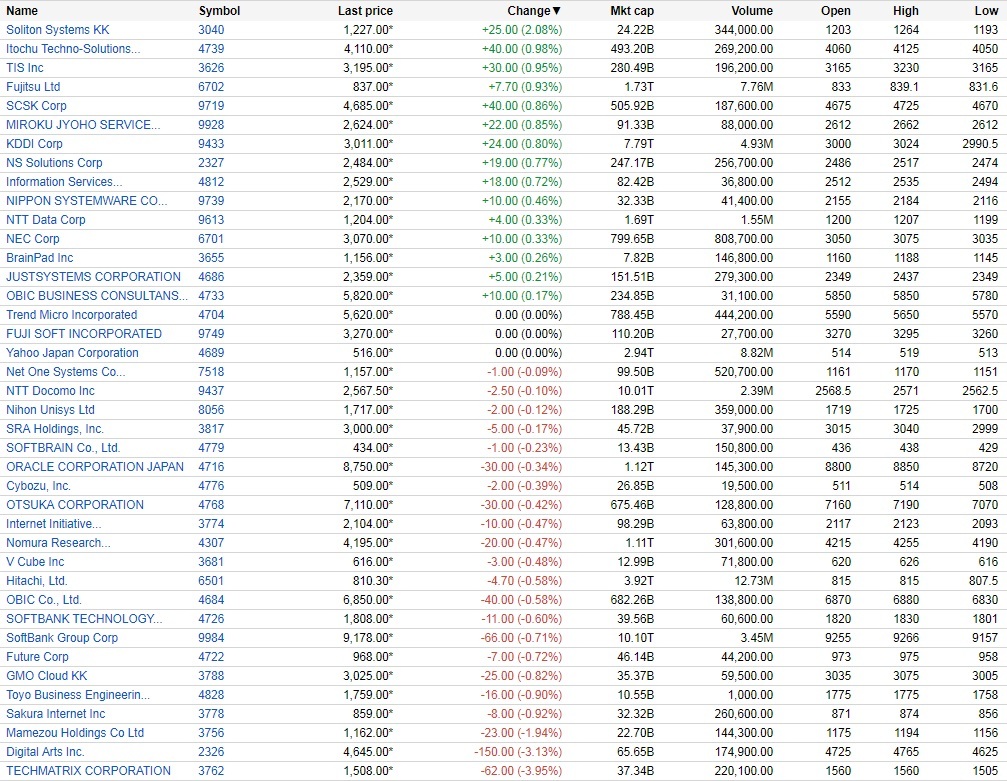Open Itochu Techno-Solutions company link
The width and height of the screenshot is (1007, 781).
pos(73,49)
